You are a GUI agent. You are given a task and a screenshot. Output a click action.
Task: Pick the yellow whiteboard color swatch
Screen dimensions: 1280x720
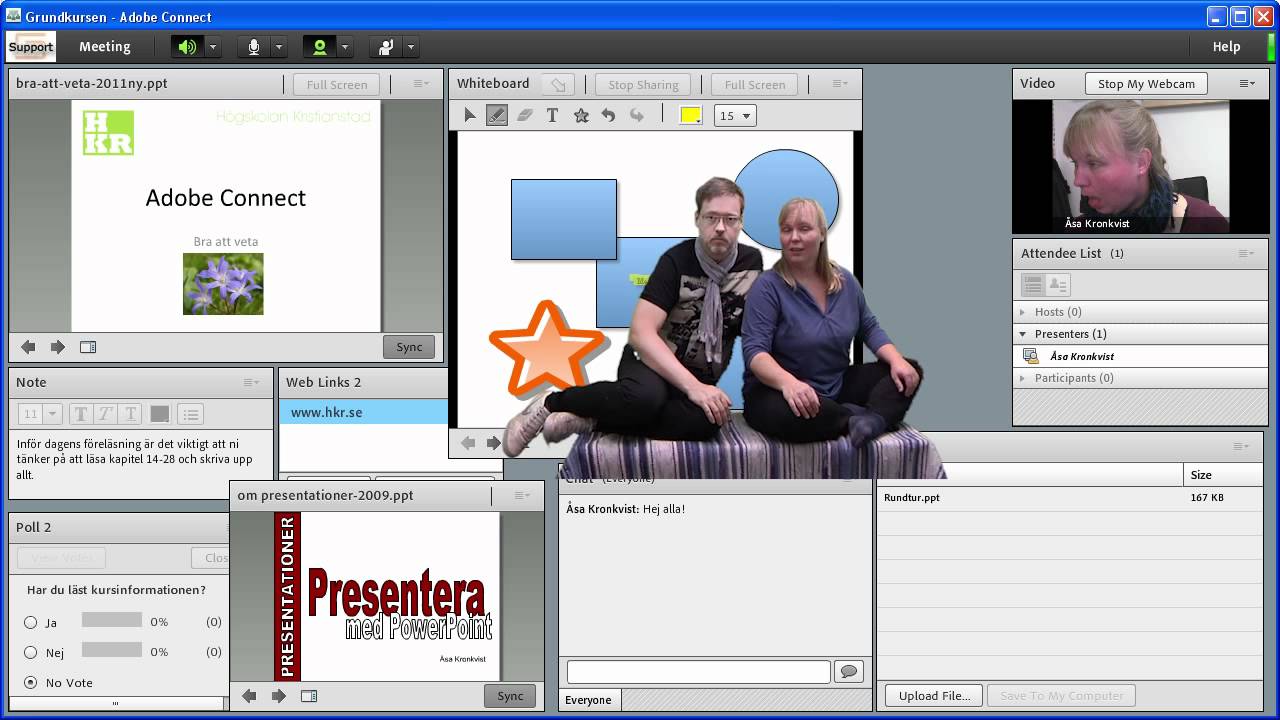[x=690, y=115]
